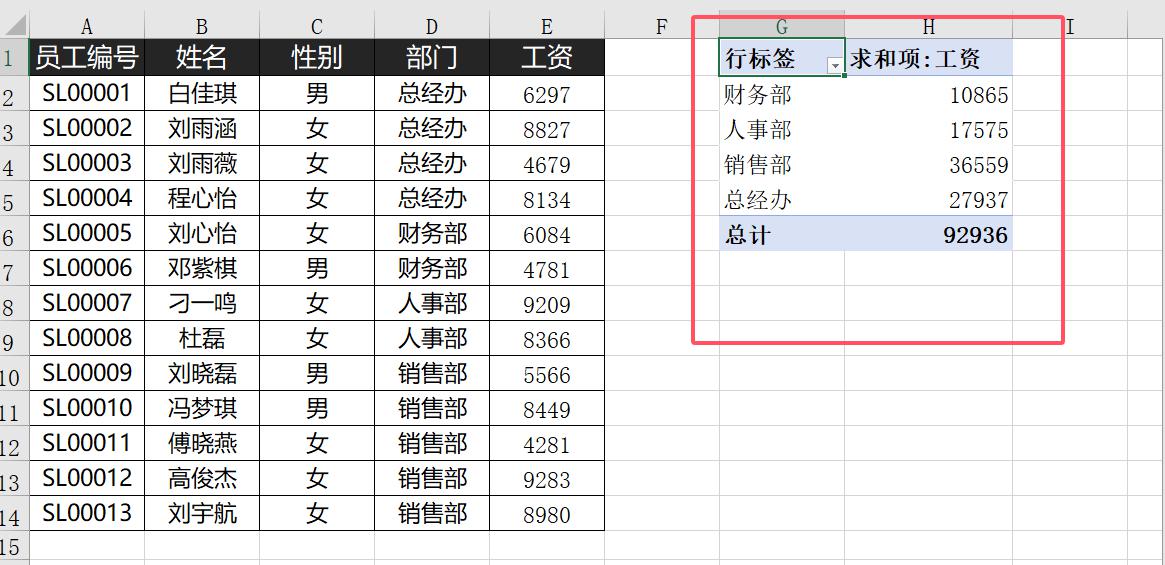The width and height of the screenshot is (1165, 565).
Task: Click the 工资 header cell
Action: pos(547,57)
